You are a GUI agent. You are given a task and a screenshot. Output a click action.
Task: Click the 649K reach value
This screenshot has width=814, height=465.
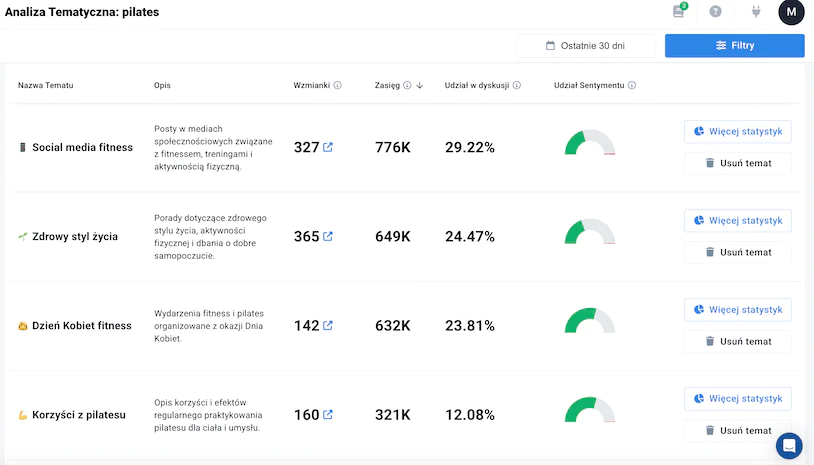392,237
